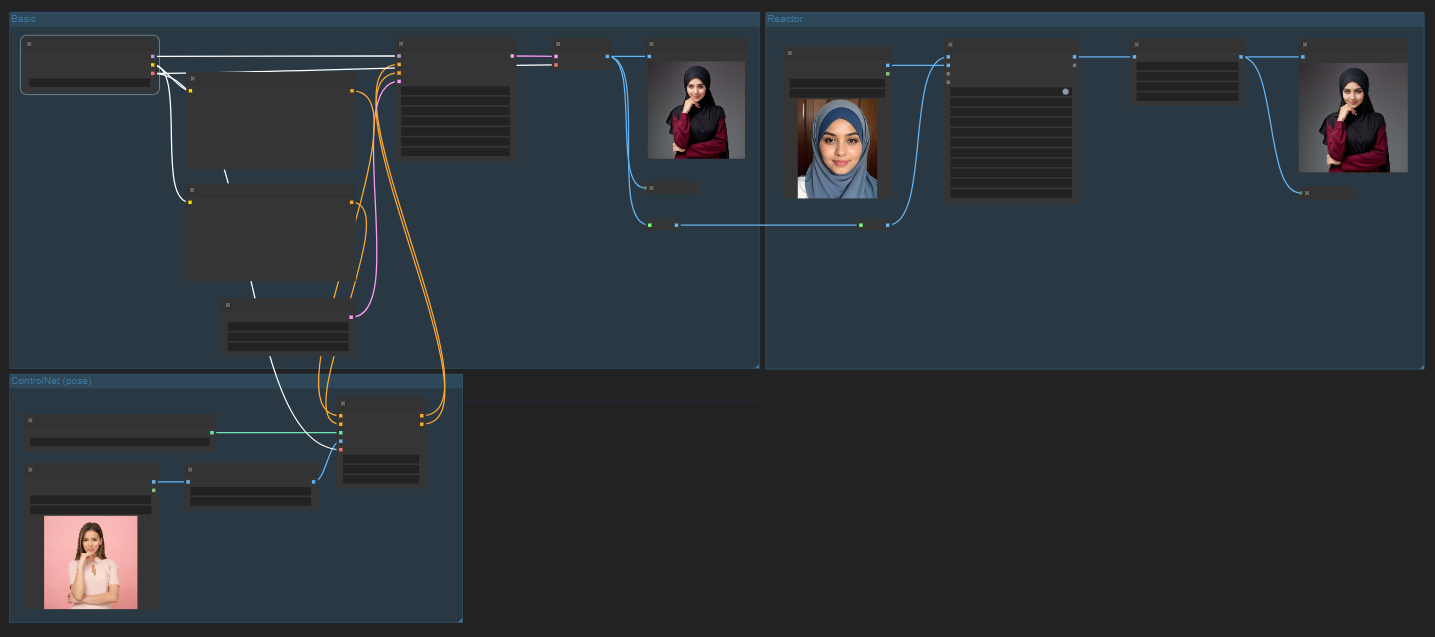The height and width of the screenshot is (637, 1435).
Task: Click the collapse dot on the ReActor face swap node
Action: tap(950, 44)
